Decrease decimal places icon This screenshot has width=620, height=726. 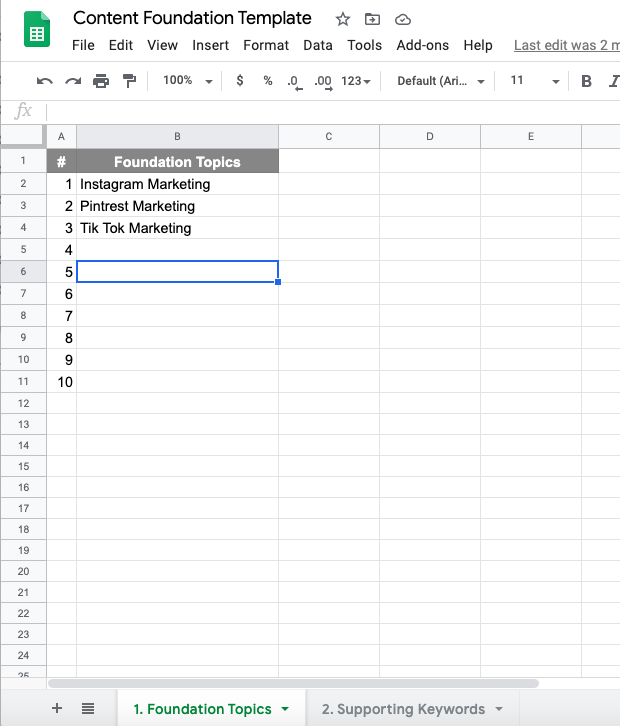click(294, 82)
